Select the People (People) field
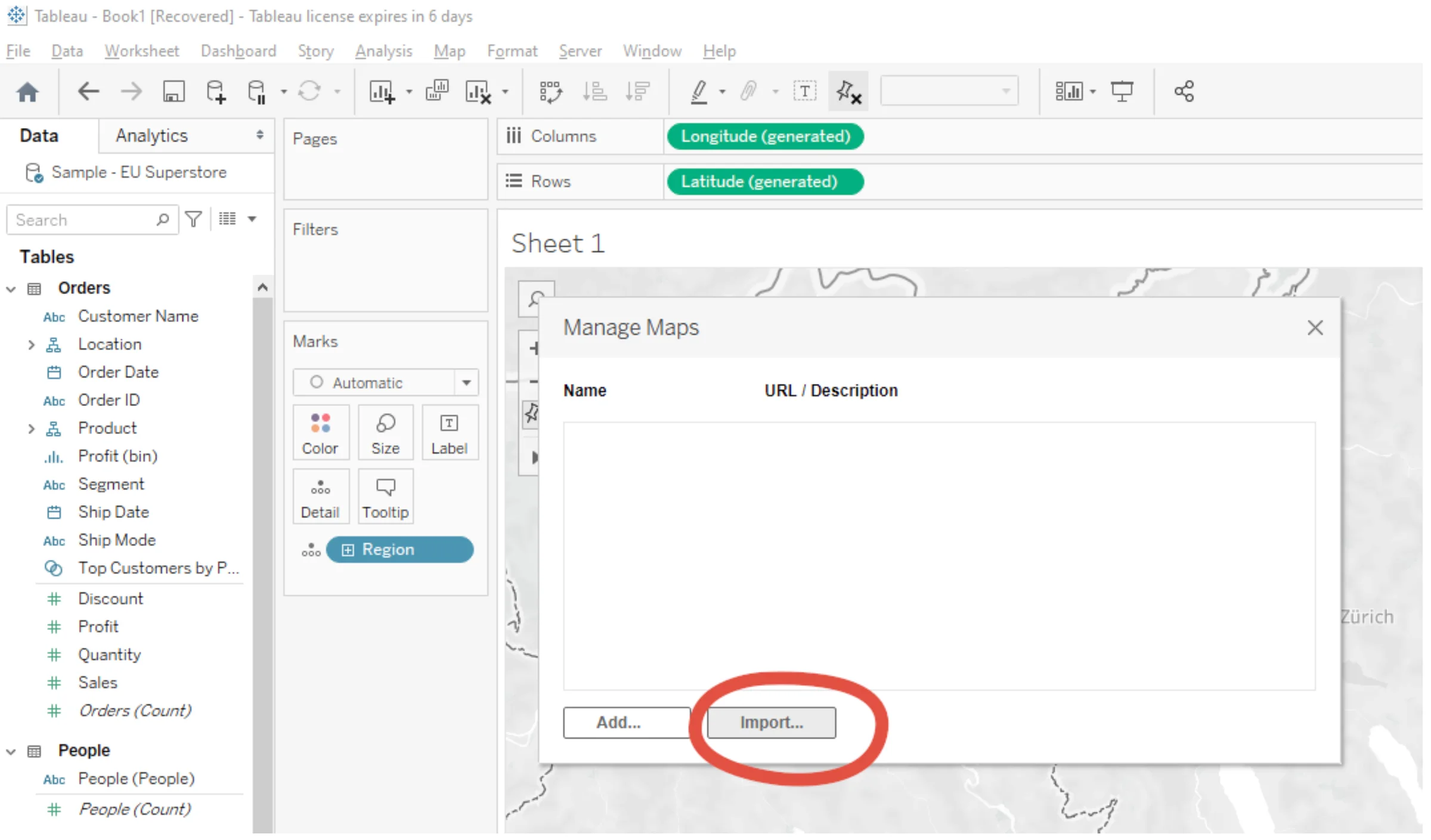Screen dimensions: 1431x840 (137, 779)
